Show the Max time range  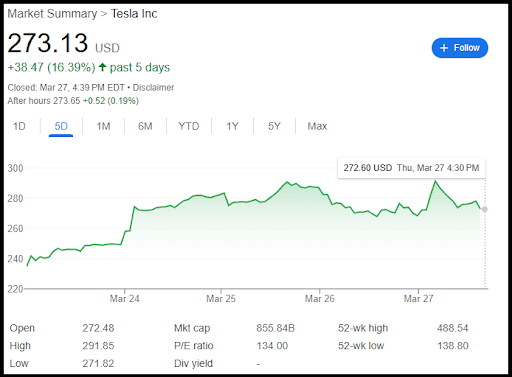pyautogui.click(x=317, y=126)
